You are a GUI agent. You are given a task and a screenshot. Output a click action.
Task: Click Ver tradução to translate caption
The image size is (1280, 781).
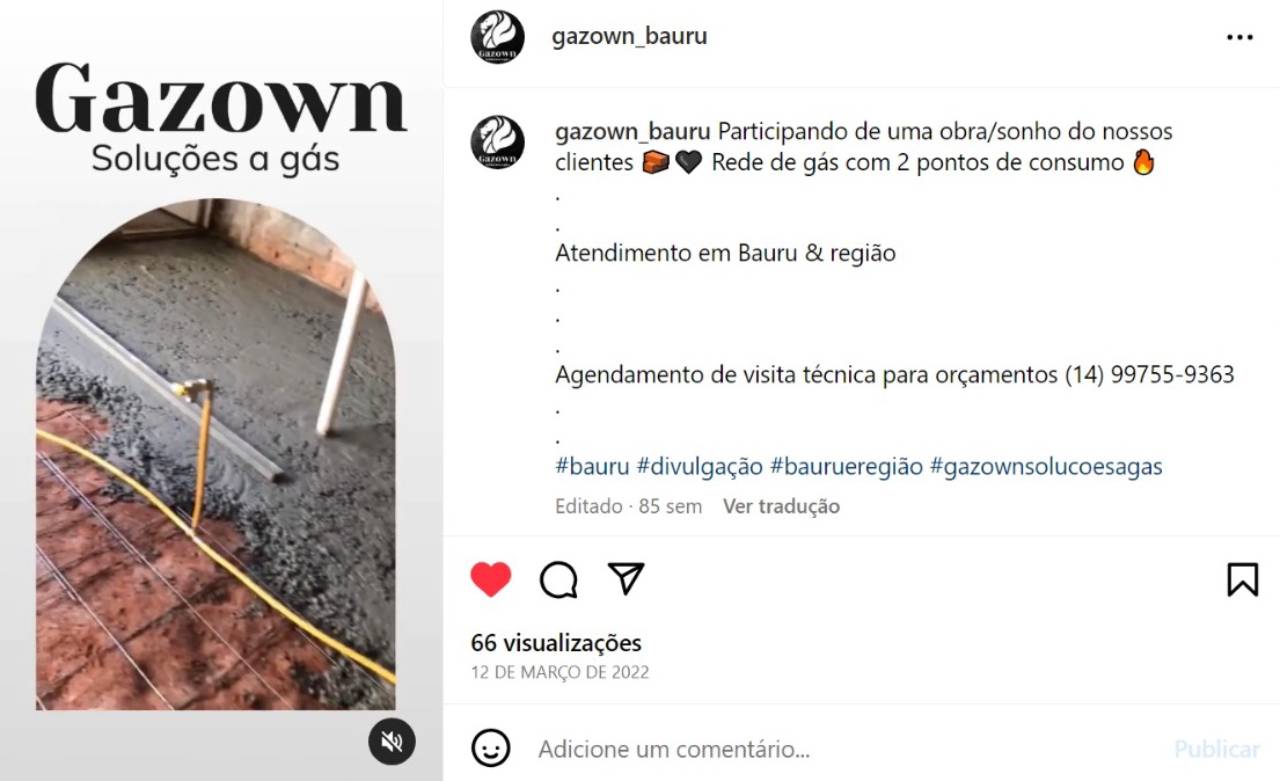pyautogui.click(x=781, y=506)
